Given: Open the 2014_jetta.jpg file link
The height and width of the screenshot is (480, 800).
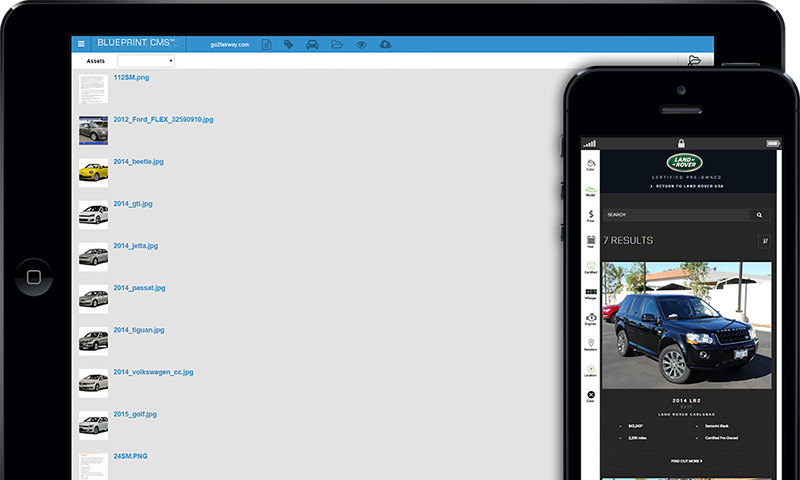Looking at the screenshot, I should point(136,246).
